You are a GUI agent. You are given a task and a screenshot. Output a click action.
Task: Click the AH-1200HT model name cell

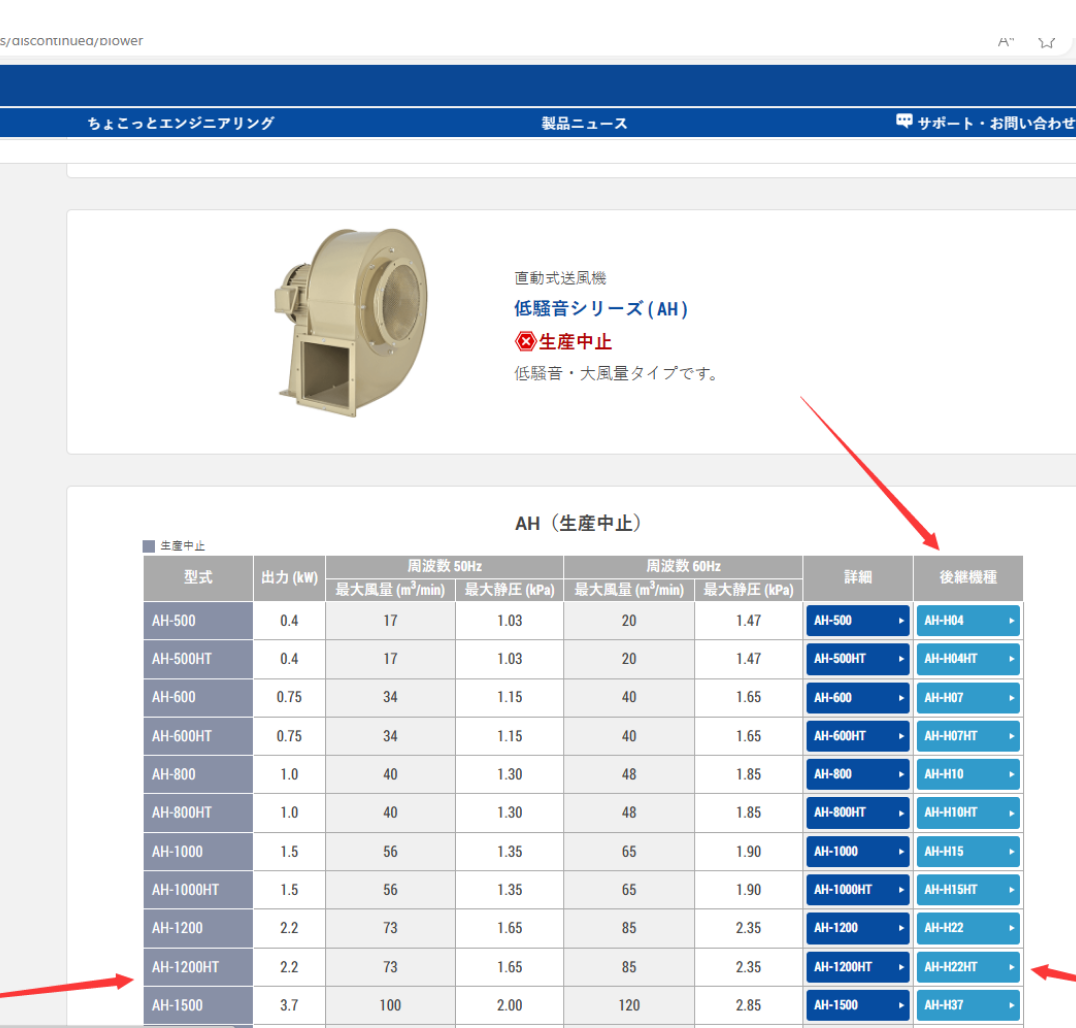(197, 967)
